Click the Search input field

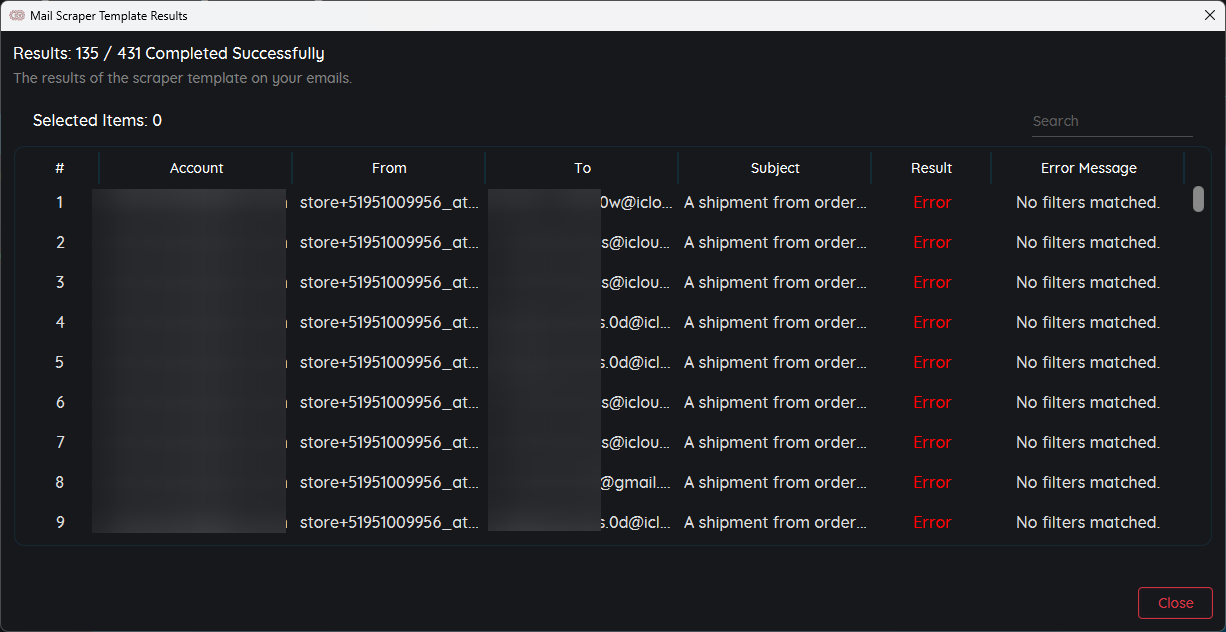coord(1111,121)
